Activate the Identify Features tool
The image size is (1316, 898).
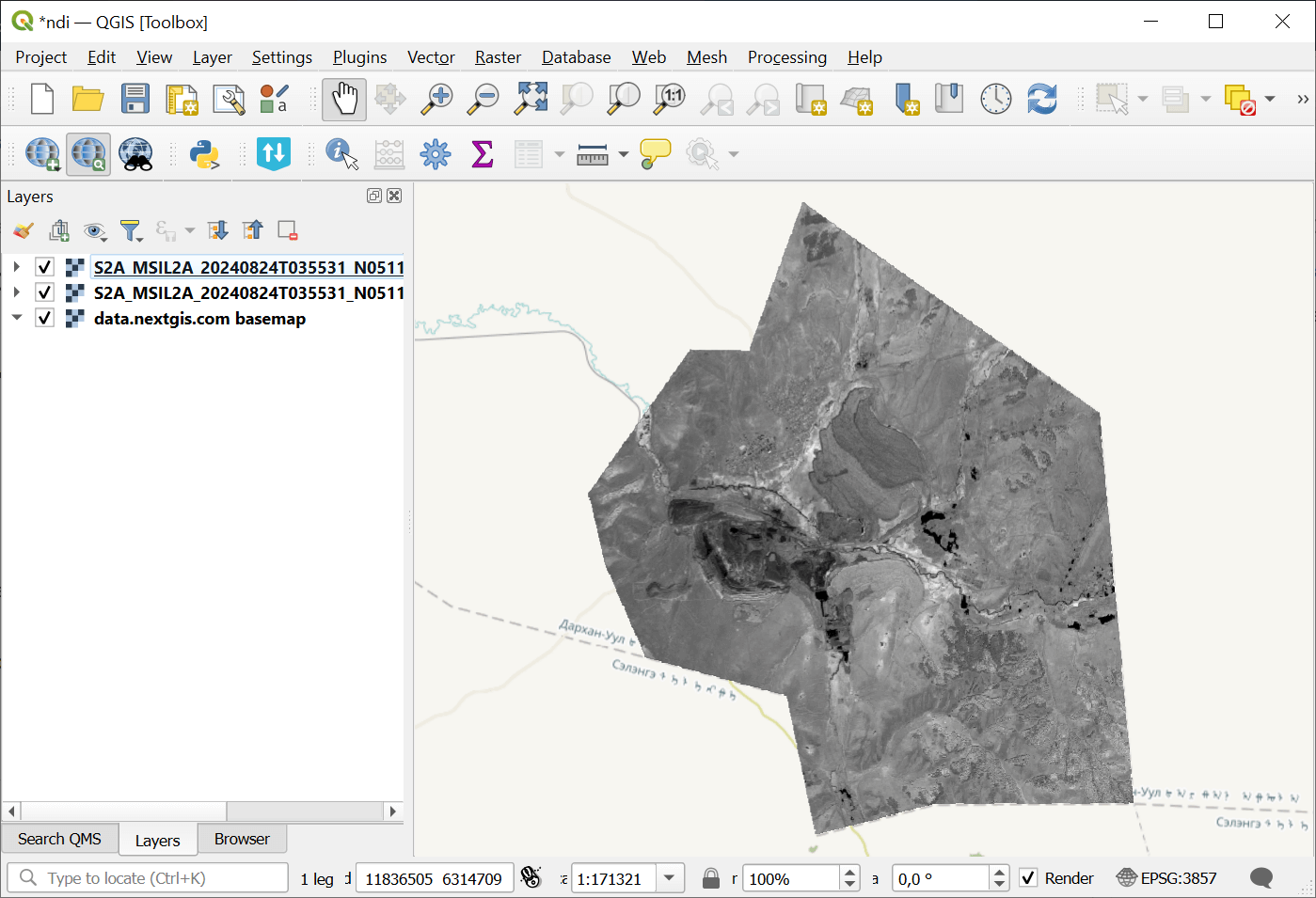click(341, 154)
